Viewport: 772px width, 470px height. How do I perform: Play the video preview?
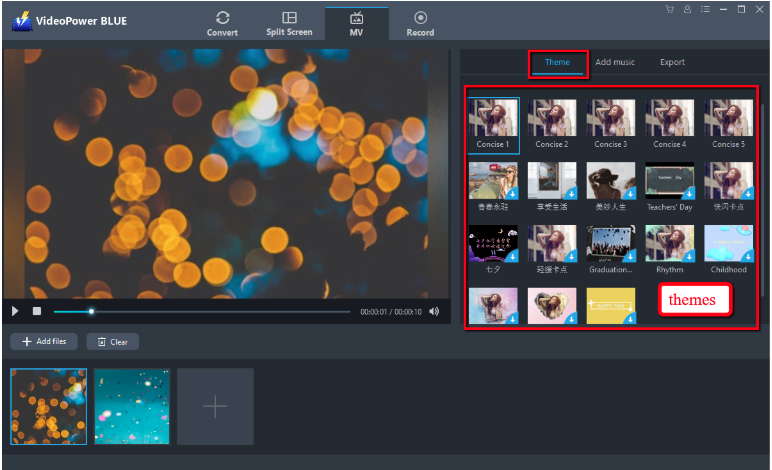click(x=15, y=311)
